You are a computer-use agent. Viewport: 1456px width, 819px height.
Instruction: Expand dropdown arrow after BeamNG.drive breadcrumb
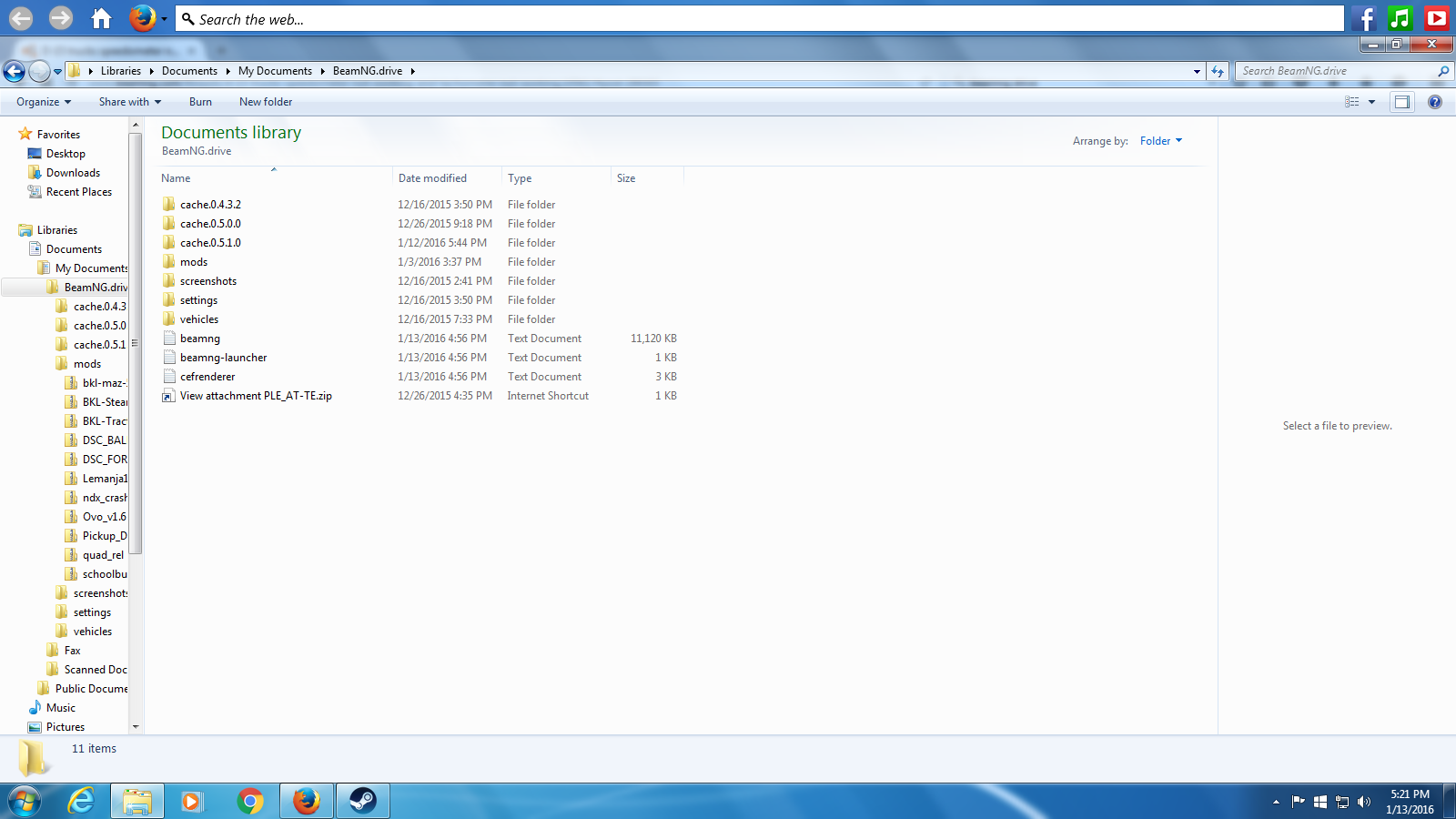coord(412,71)
